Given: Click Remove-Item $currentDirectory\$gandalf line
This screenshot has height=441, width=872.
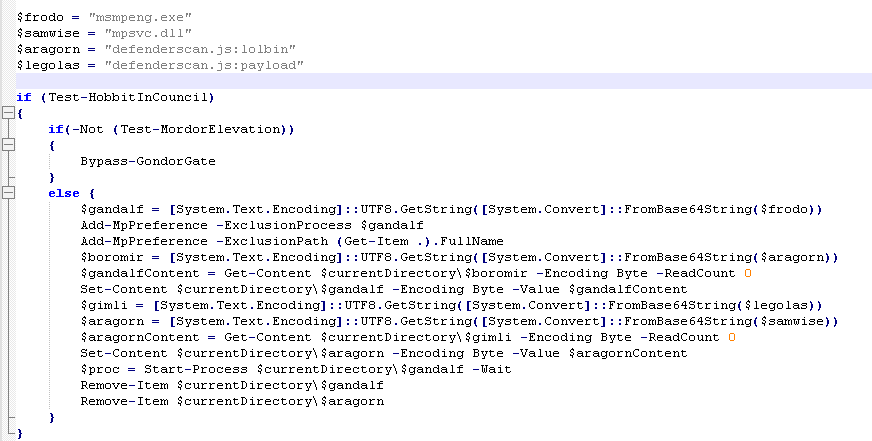Looking at the screenshot, I should click(232, 385).
